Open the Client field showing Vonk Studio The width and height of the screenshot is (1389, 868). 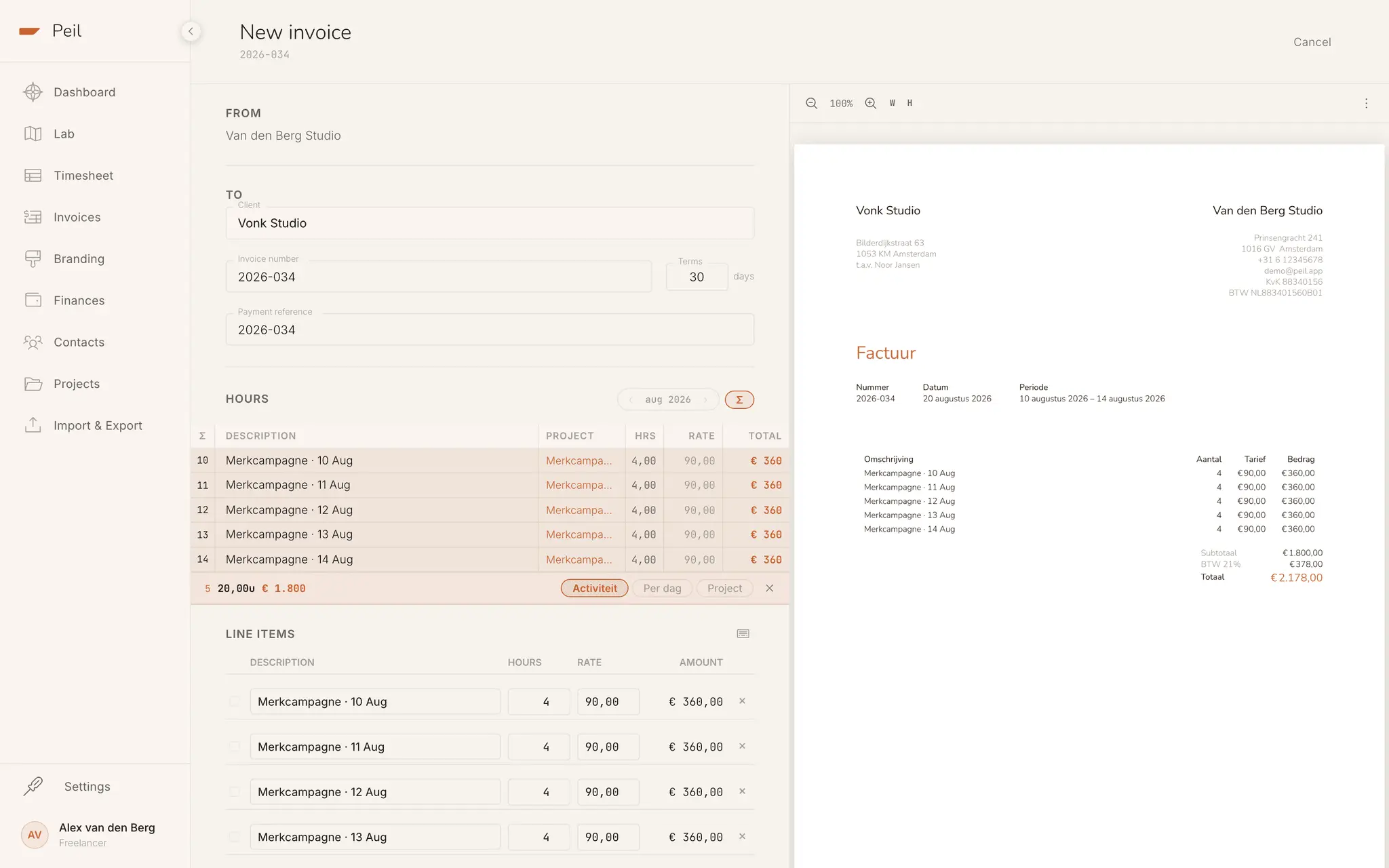pyautogui.click(x=490, y=223)
